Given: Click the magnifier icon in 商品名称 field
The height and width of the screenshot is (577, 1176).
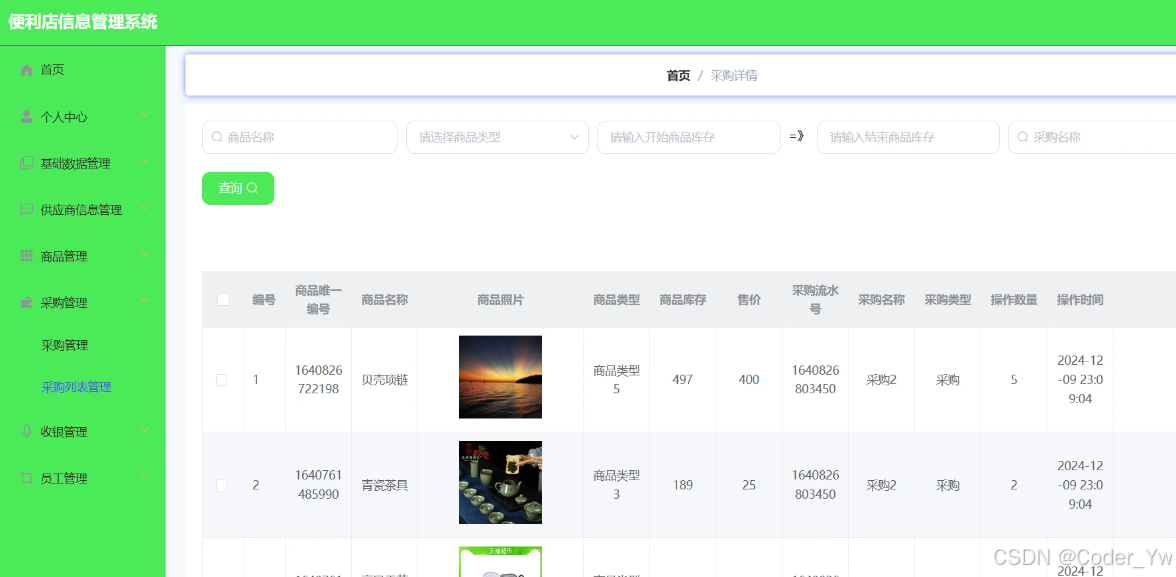Looking at the screenshot, I should tap(217, 137).
